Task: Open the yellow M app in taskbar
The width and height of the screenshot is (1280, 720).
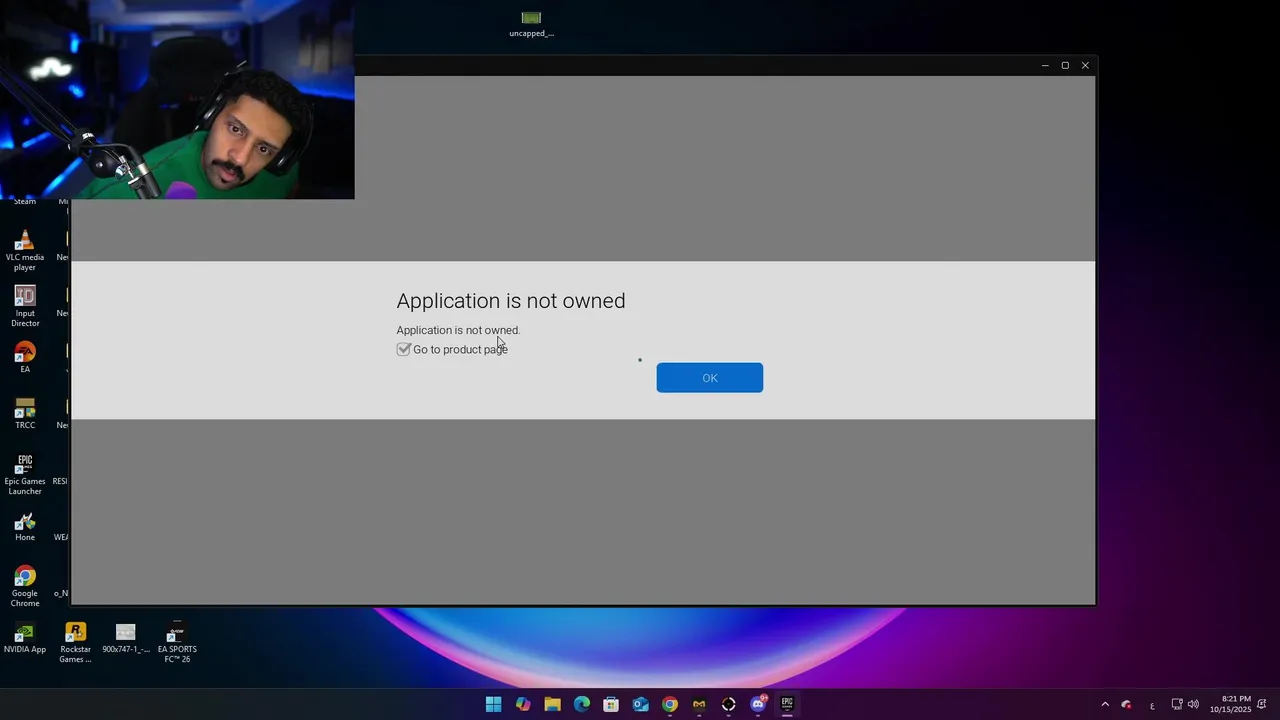Action: coord(699,704)
